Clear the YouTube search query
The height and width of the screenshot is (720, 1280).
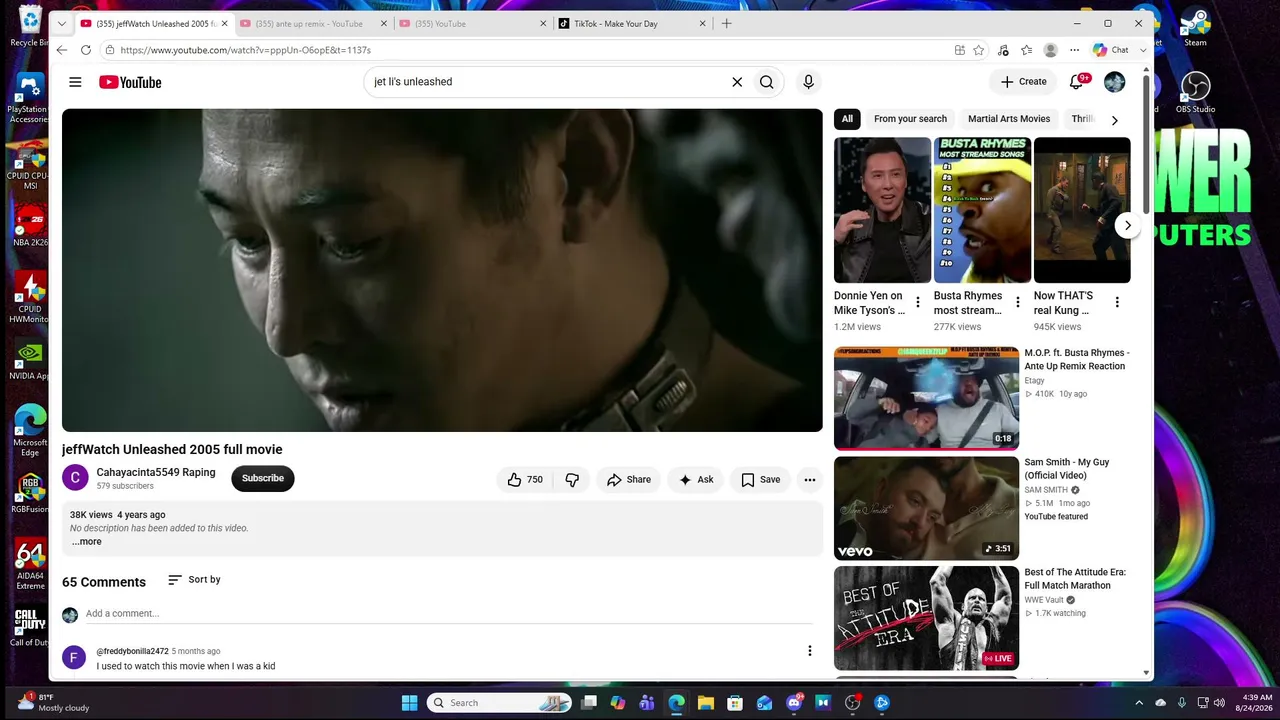(x=737, y=82)
